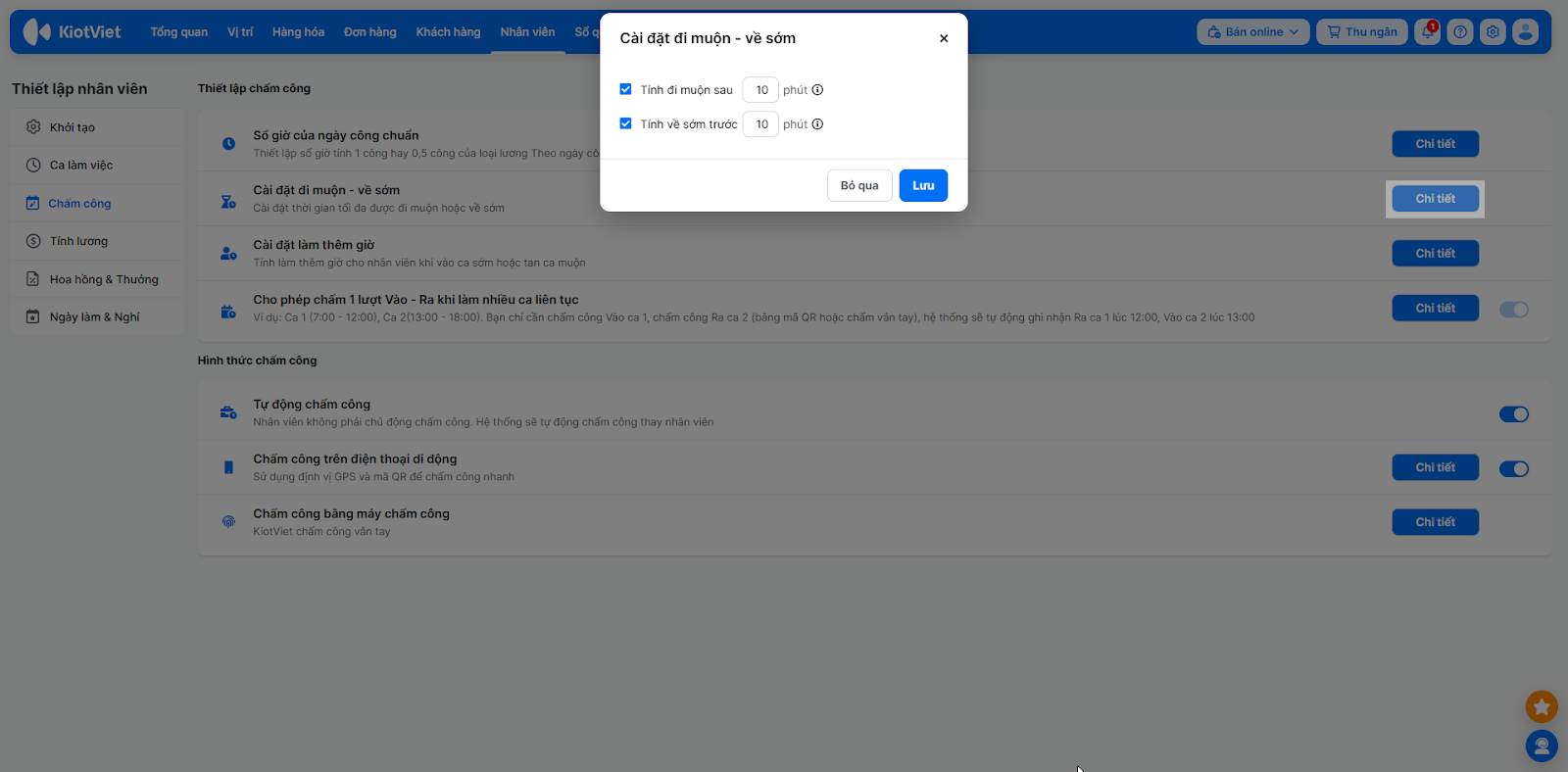This screenshot has width=1568, height=772.
Task: Click the KiotViet logo
Action: coord(72,32)
